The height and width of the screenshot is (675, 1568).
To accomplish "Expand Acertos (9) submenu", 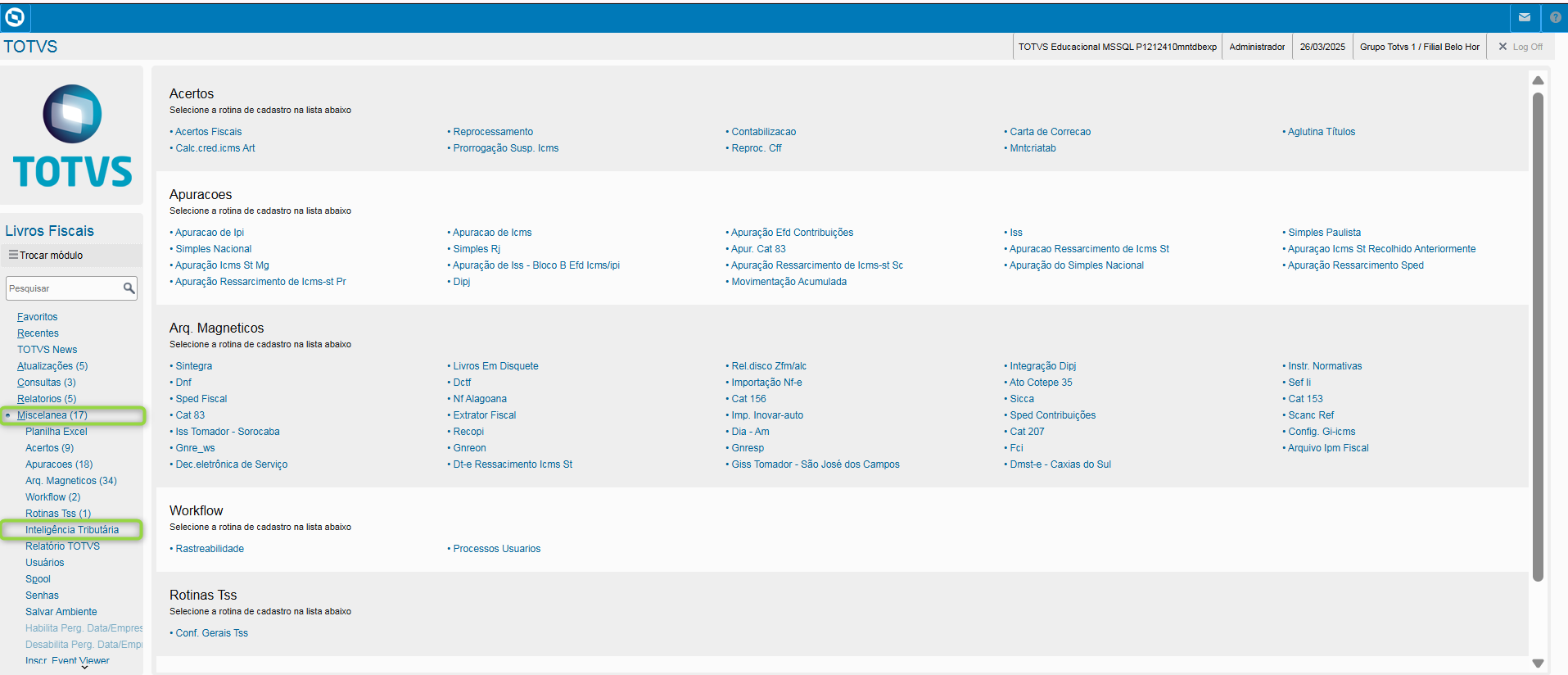I will [x=49, y=448].
